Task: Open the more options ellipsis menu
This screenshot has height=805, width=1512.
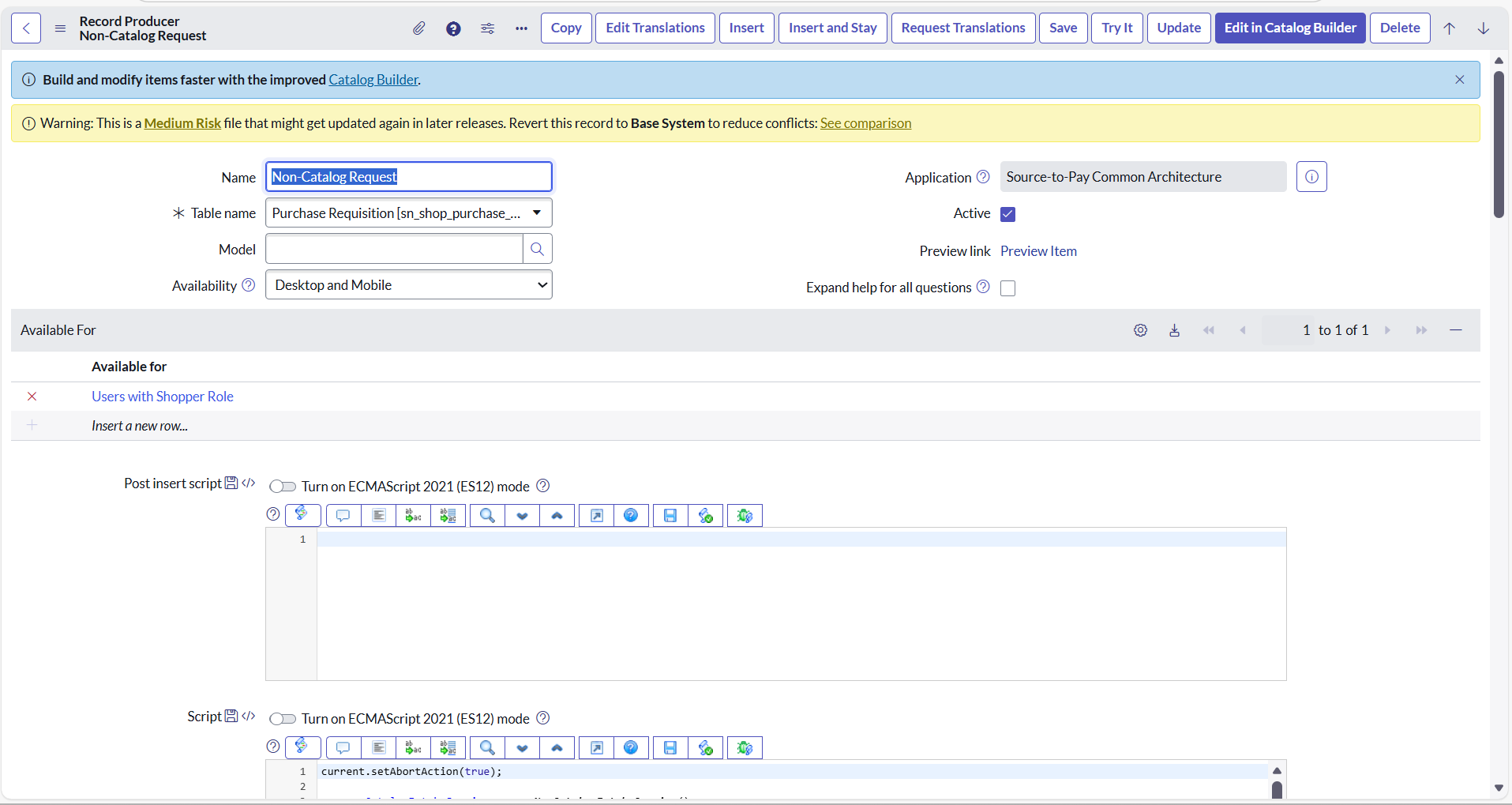Action: [x=521, y=28]
